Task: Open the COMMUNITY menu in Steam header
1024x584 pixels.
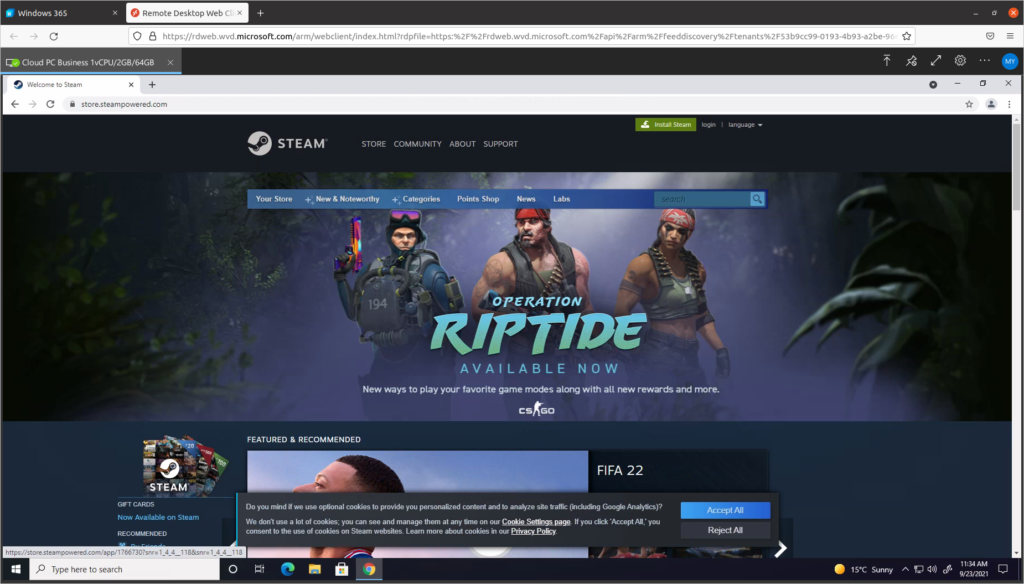Action: pyautogui.click(x=417, y=144)
